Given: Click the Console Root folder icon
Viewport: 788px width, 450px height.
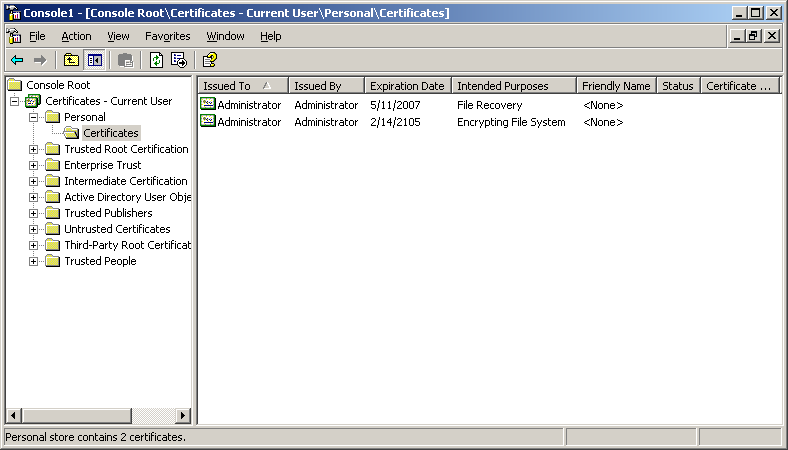Looking at the screenshot, I should 15,85.
